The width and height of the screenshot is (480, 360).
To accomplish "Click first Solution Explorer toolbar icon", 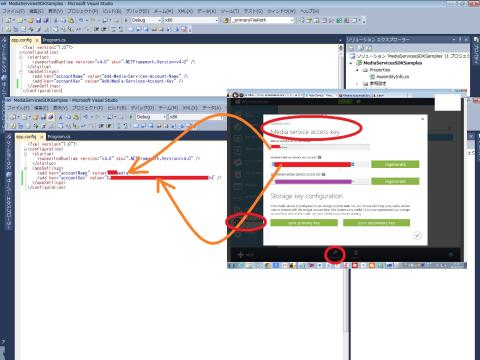I will click(x=352, y=48).
